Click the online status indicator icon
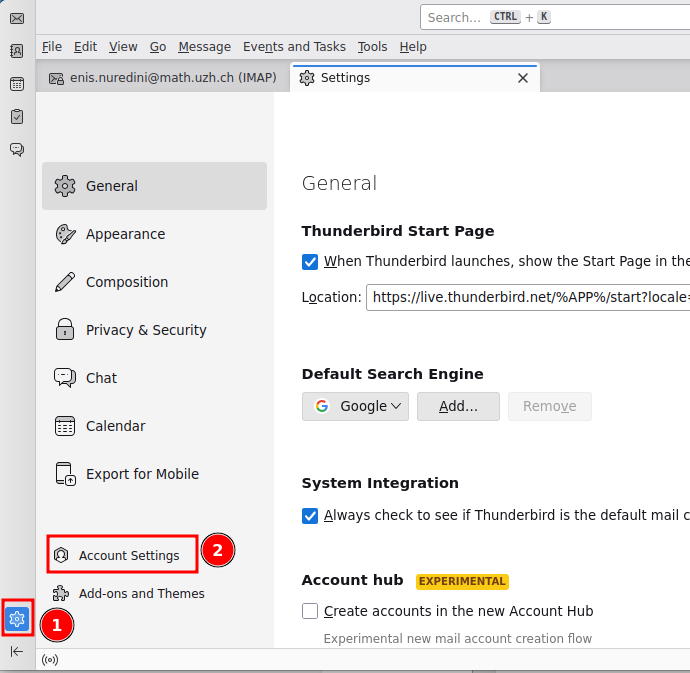This screenshot has height=673, width=690. (x=50, y=660)
